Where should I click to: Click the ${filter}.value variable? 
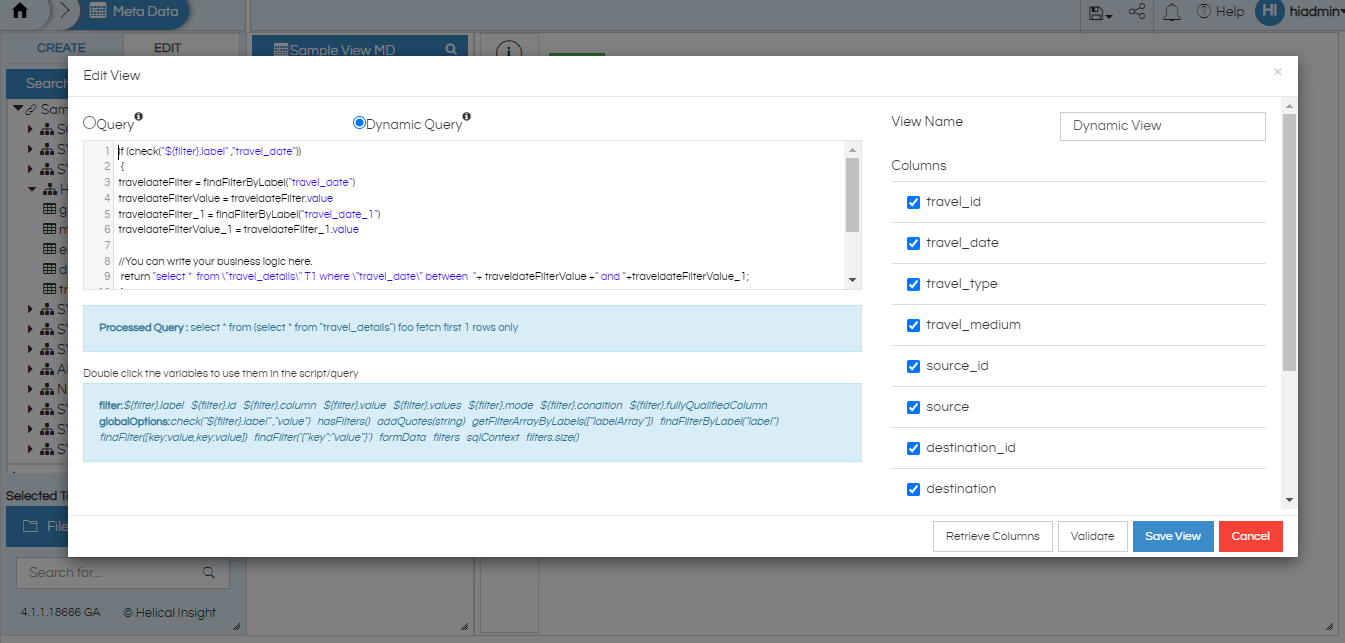pos(355,405)
